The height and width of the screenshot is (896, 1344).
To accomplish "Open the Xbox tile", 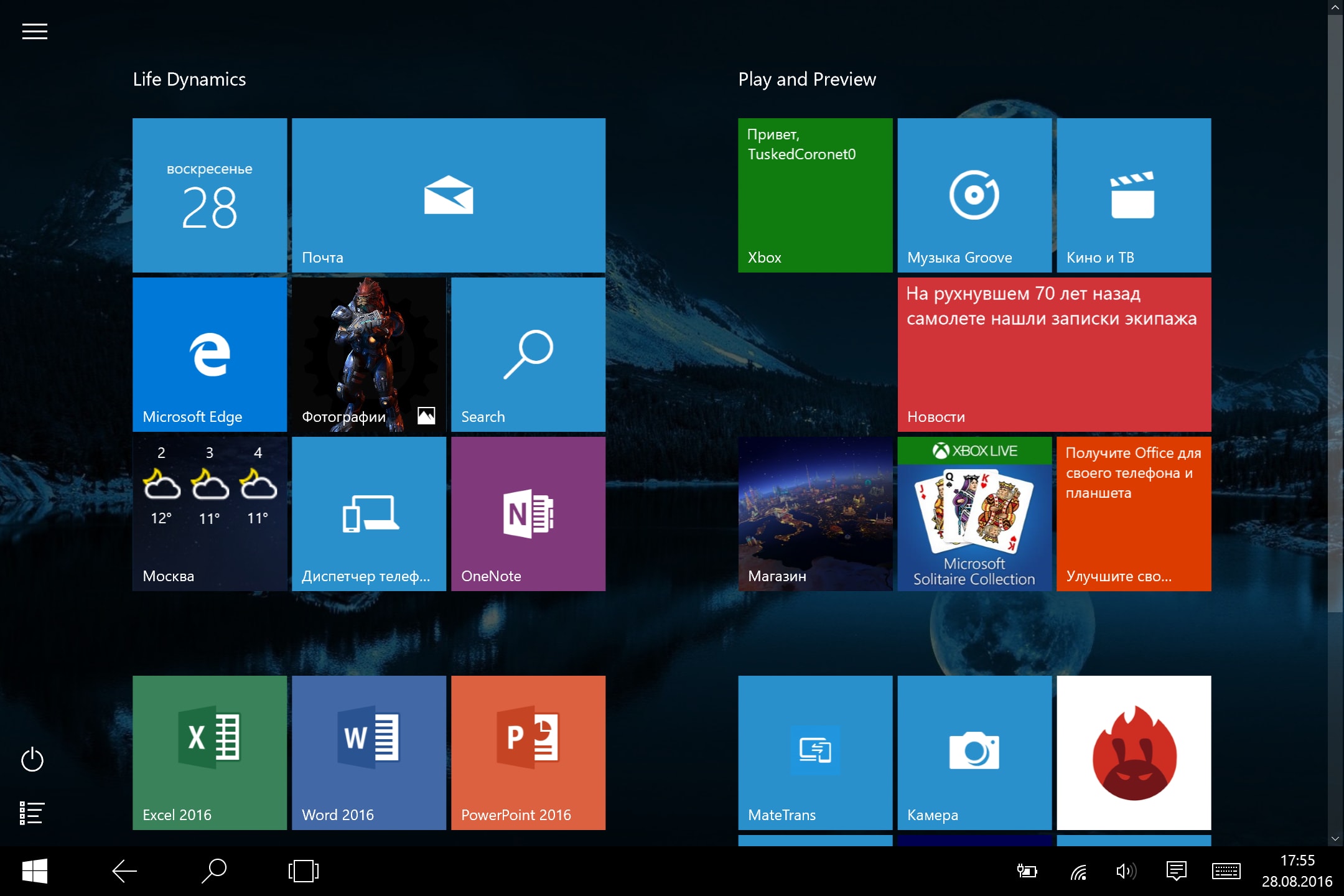I will click(x=815, y=195).
